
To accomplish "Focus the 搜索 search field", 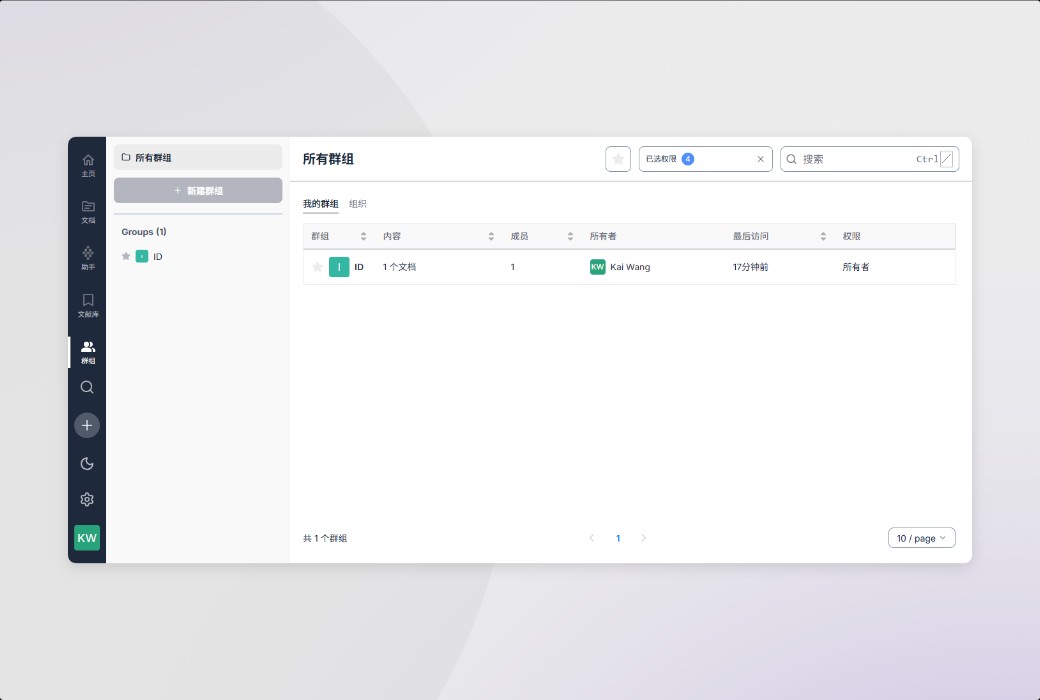I will (x=870, y=159).
